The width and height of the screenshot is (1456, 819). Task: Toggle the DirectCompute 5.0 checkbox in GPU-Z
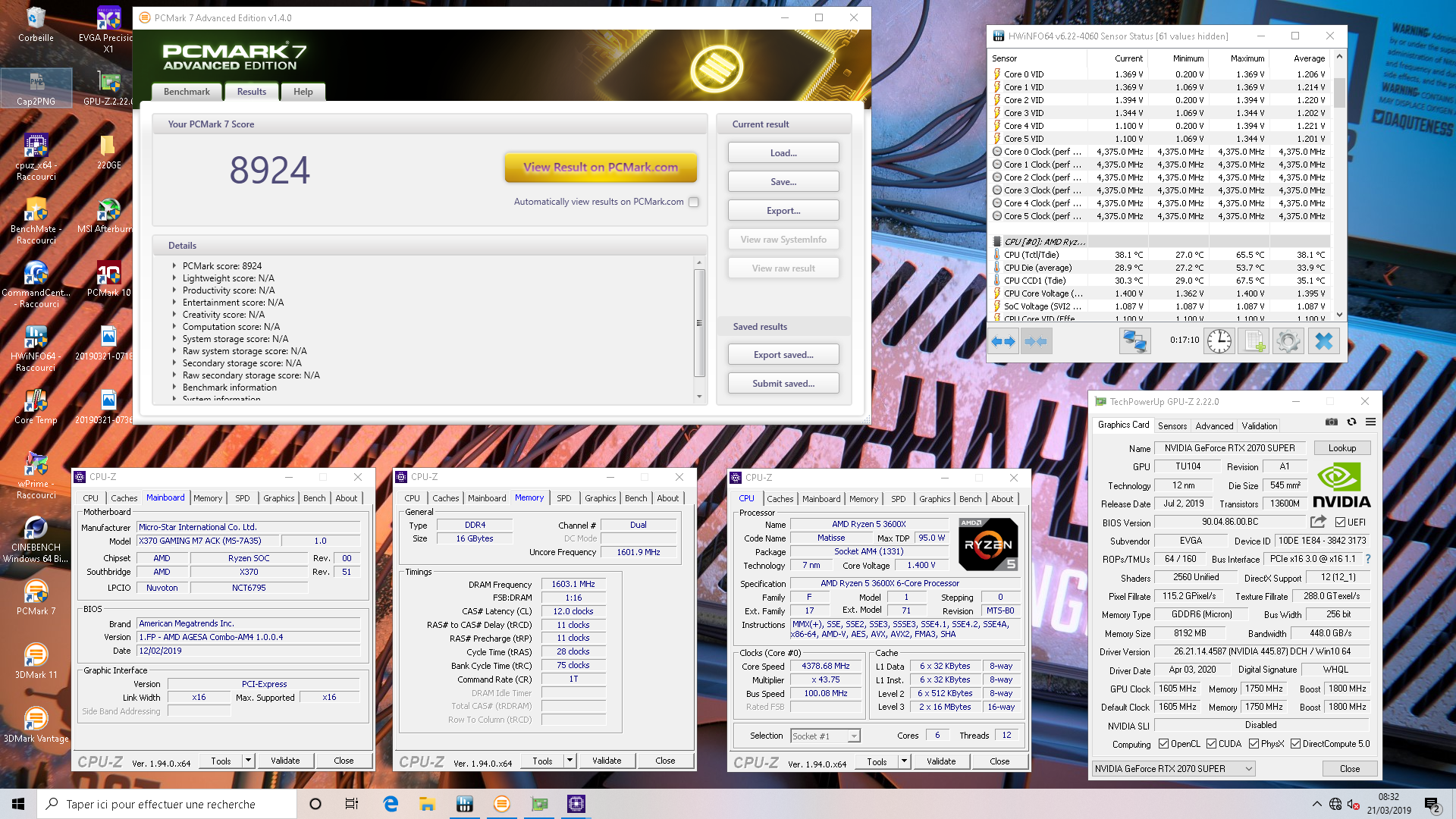tap(1295, 744)
